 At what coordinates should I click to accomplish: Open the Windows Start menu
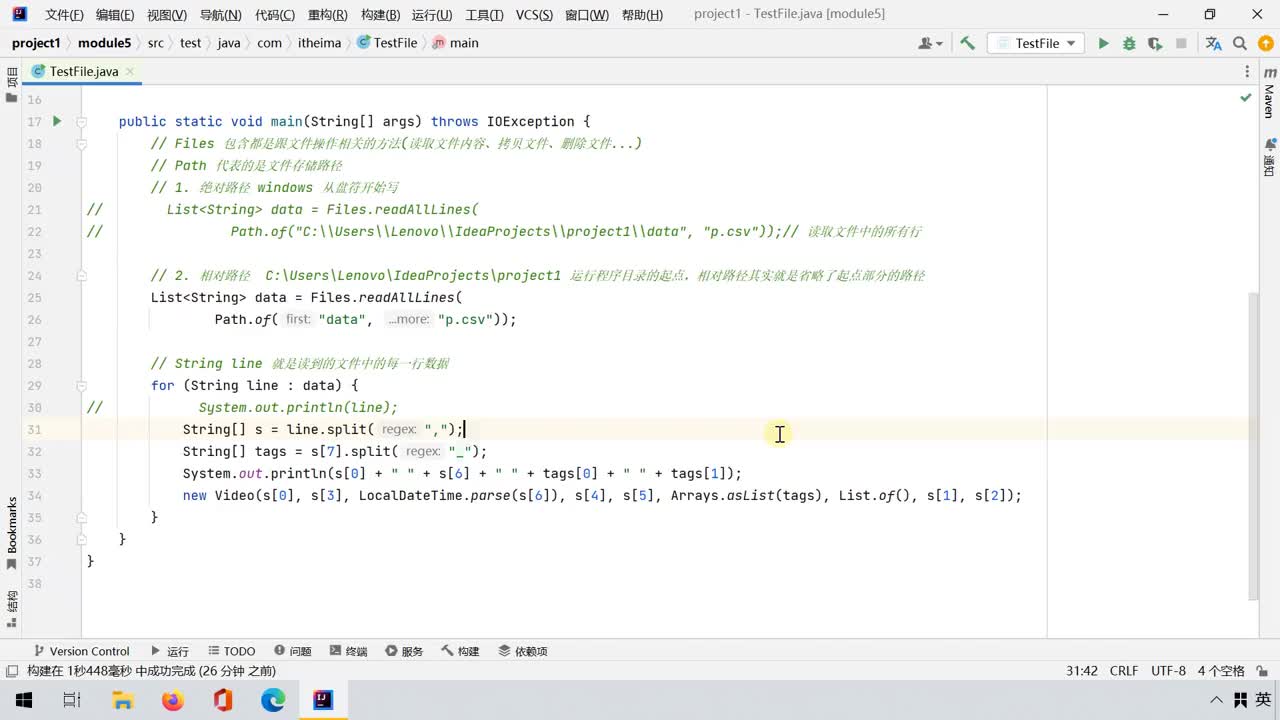23,700
